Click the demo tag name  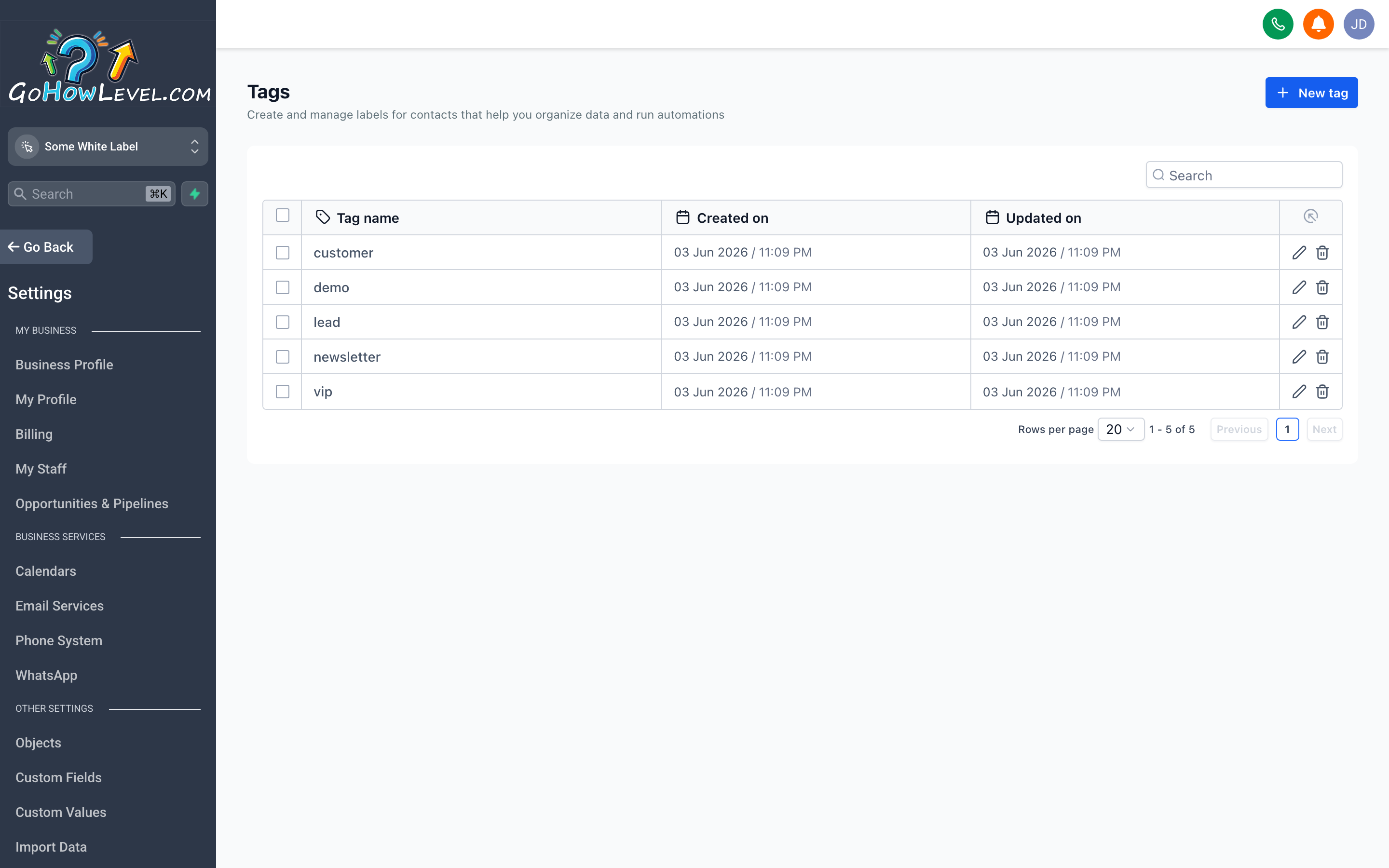331,287
